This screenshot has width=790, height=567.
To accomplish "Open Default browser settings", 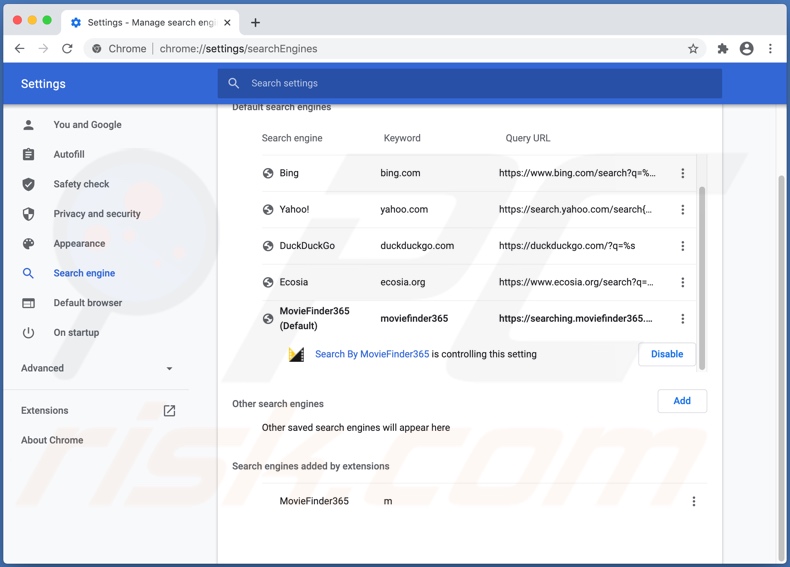I will (x=88, y=303).
